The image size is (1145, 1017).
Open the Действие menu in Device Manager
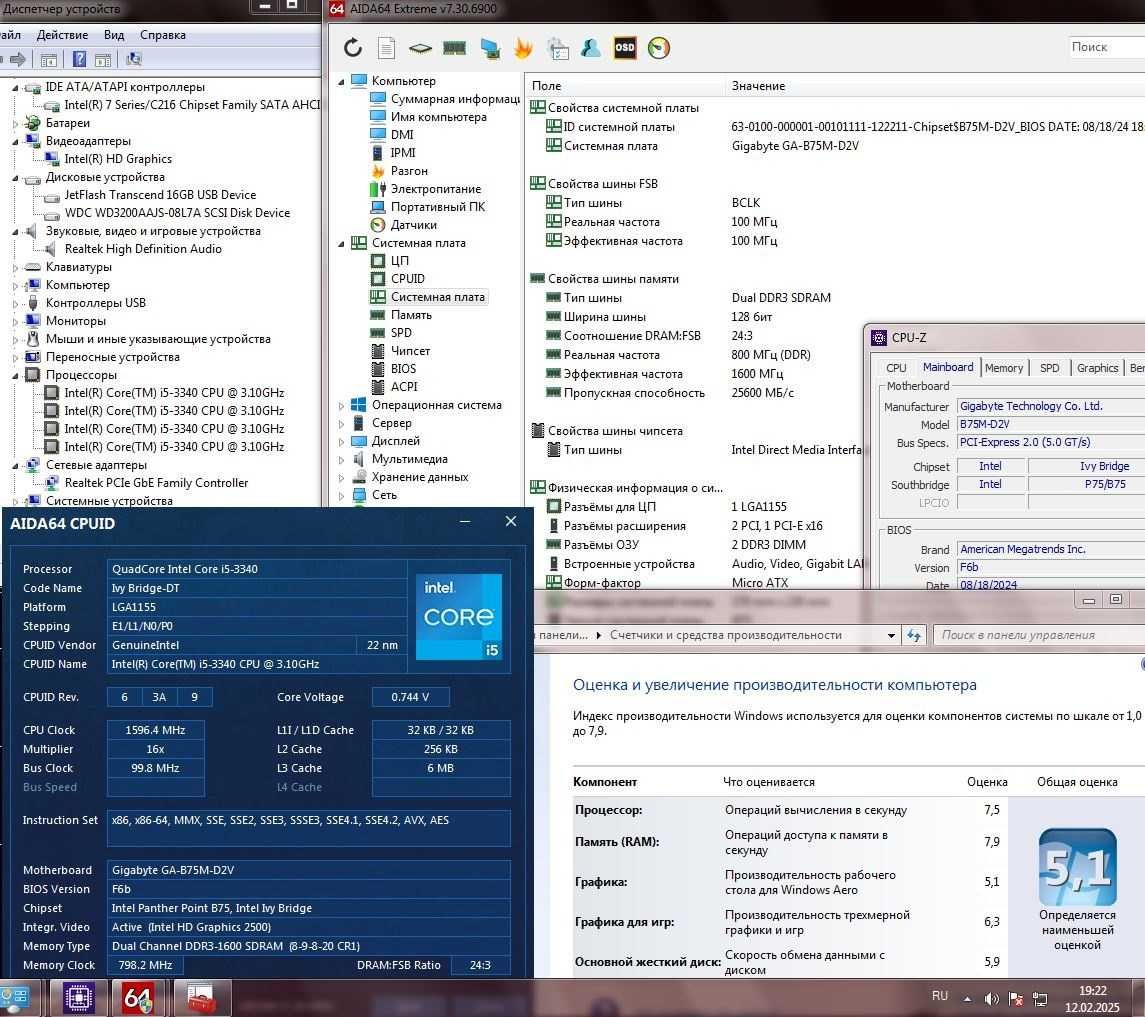coord(62,35)
